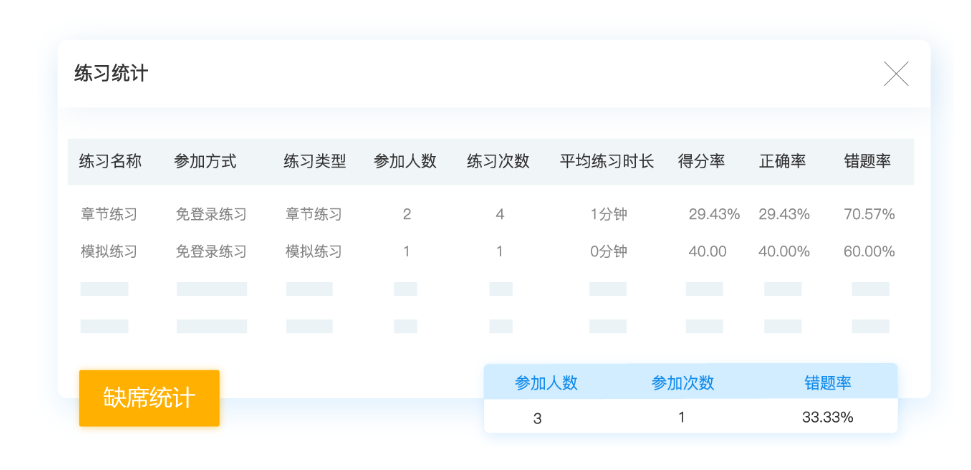
Task: Click the 60.00% error rate value
Action: click(869, 252)
